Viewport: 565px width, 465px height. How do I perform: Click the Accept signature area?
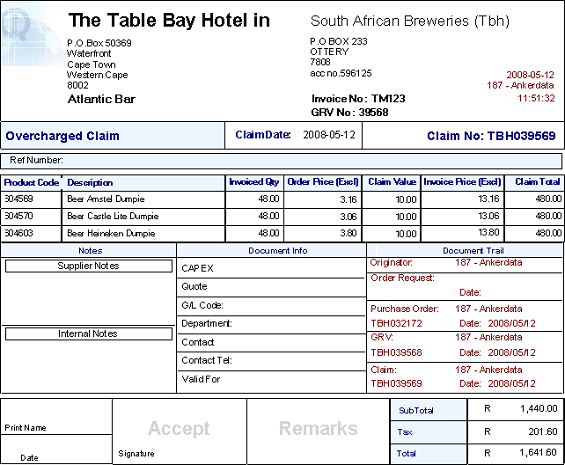(x=179, y=431)
